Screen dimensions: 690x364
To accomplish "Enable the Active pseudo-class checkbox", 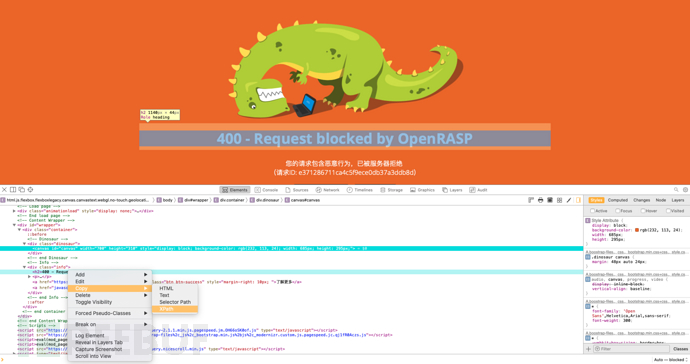I will click(592, 211).
